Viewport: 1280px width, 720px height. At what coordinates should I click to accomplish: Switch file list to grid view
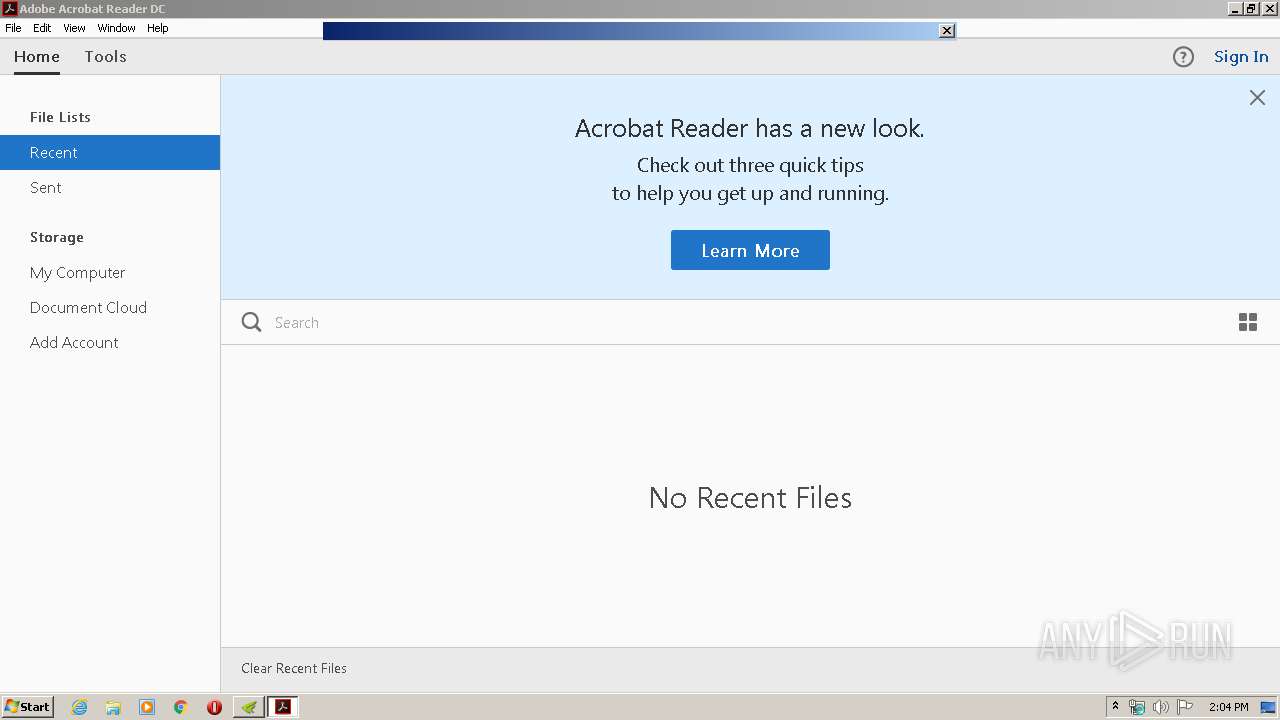(x=1248, y=322)
